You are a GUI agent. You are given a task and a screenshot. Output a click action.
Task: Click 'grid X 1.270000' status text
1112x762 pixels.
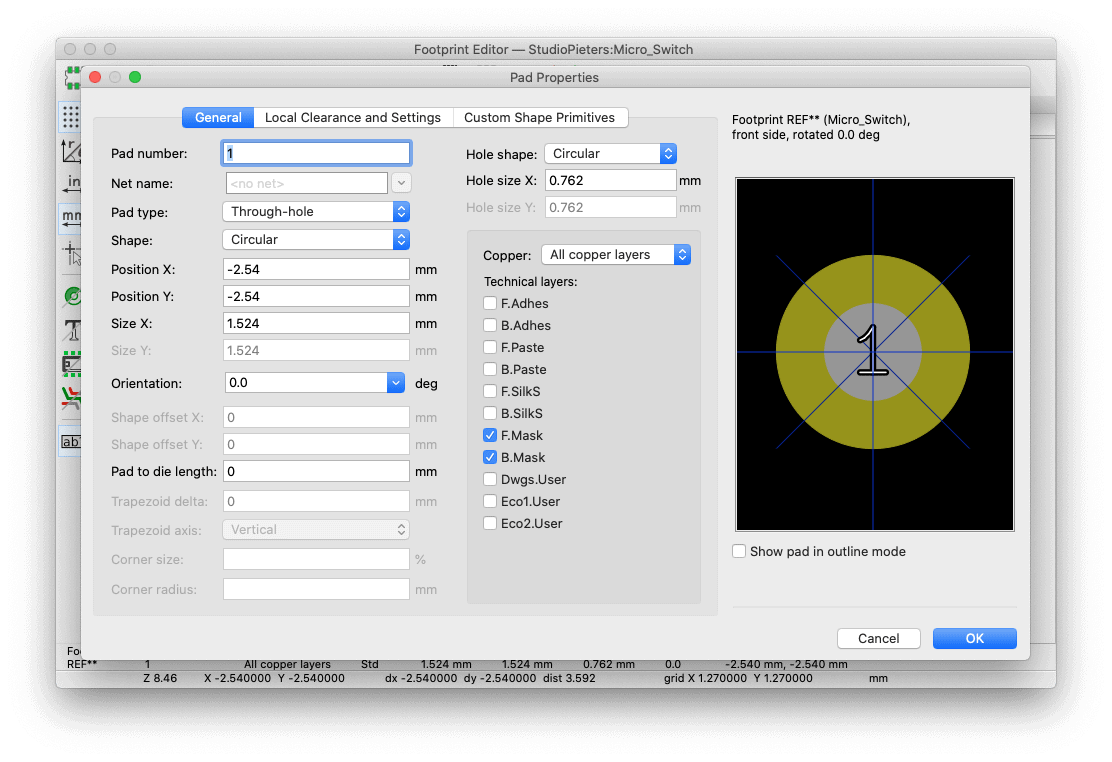[705, 678]
